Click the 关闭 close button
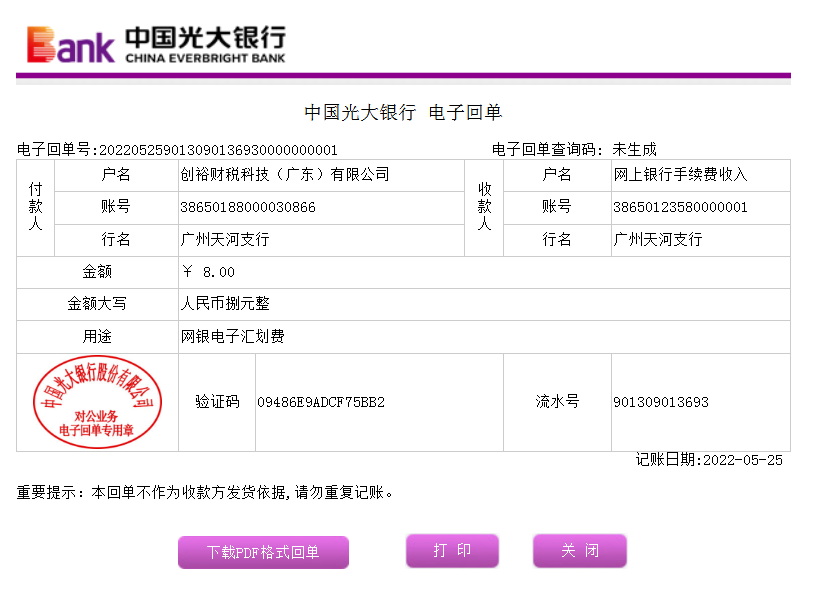This screenshot has height=592, width=824. pos(579,551)
